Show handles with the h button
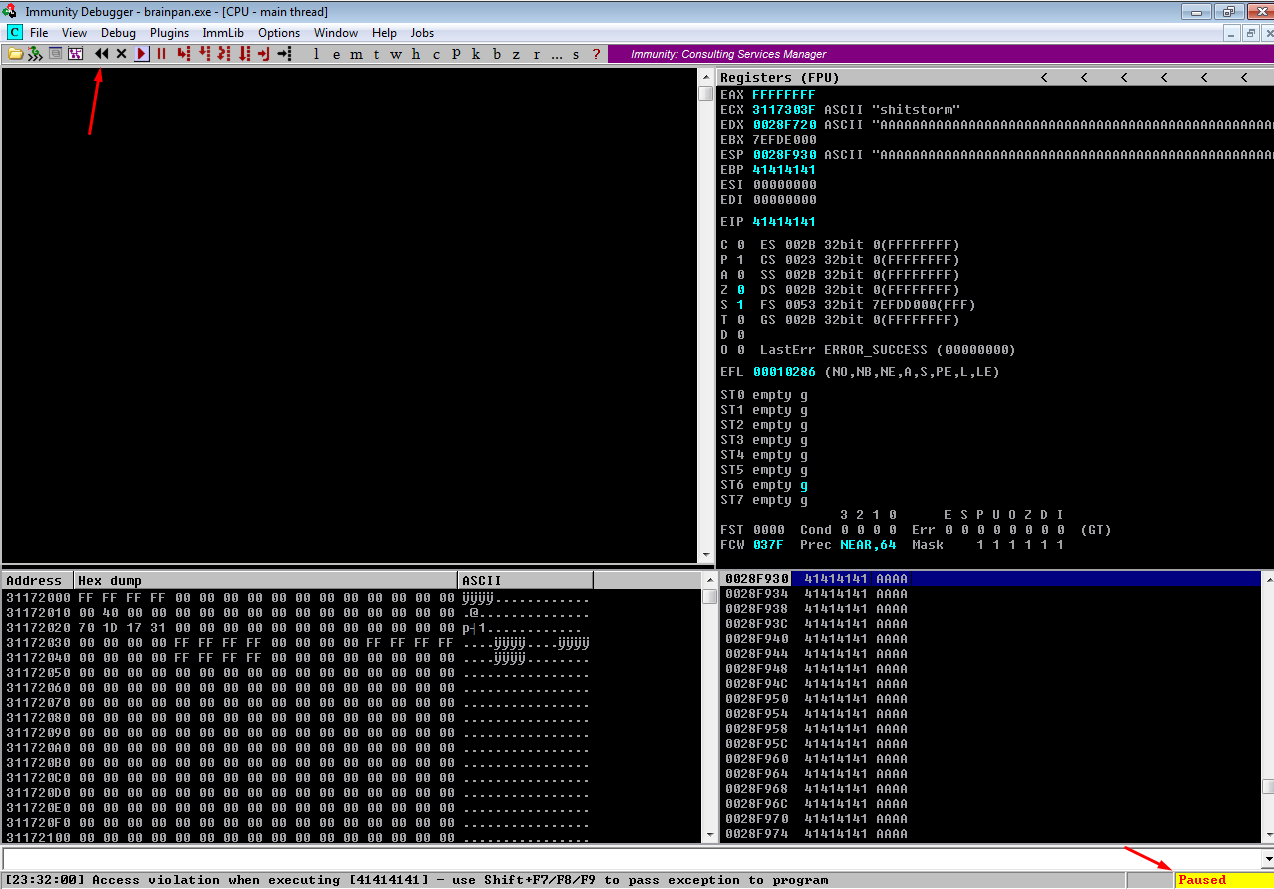Image resolution: width=1274 pixels, height=889 pixels. (416, 54)
